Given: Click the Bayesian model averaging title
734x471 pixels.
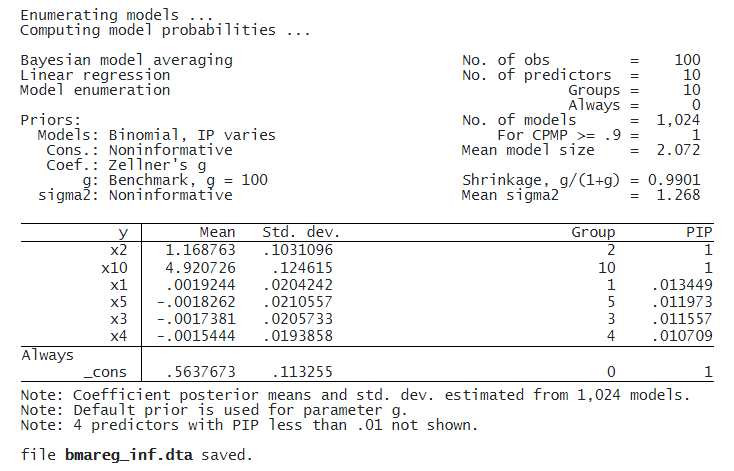Looking at the screenshot, I should (x=126, y=60).
